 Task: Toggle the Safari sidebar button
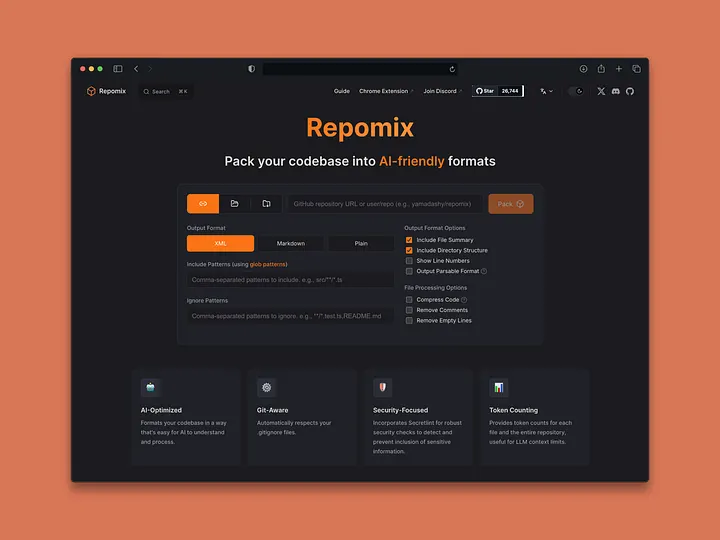[118, 69]
